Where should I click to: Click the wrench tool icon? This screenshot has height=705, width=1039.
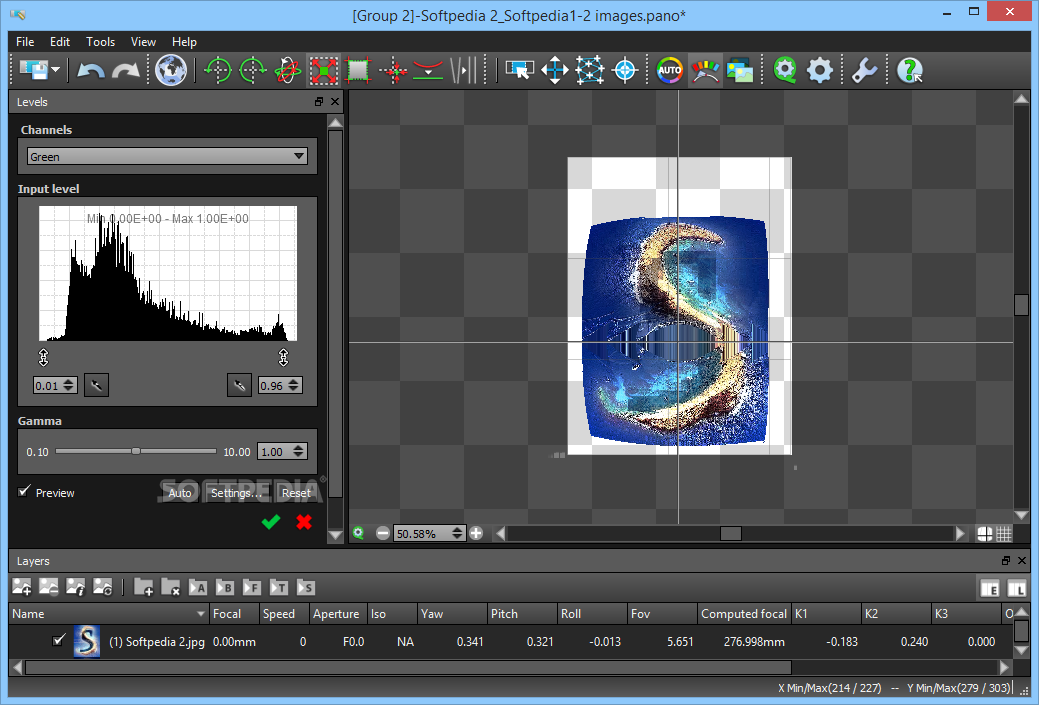click(x=865, y=70)
